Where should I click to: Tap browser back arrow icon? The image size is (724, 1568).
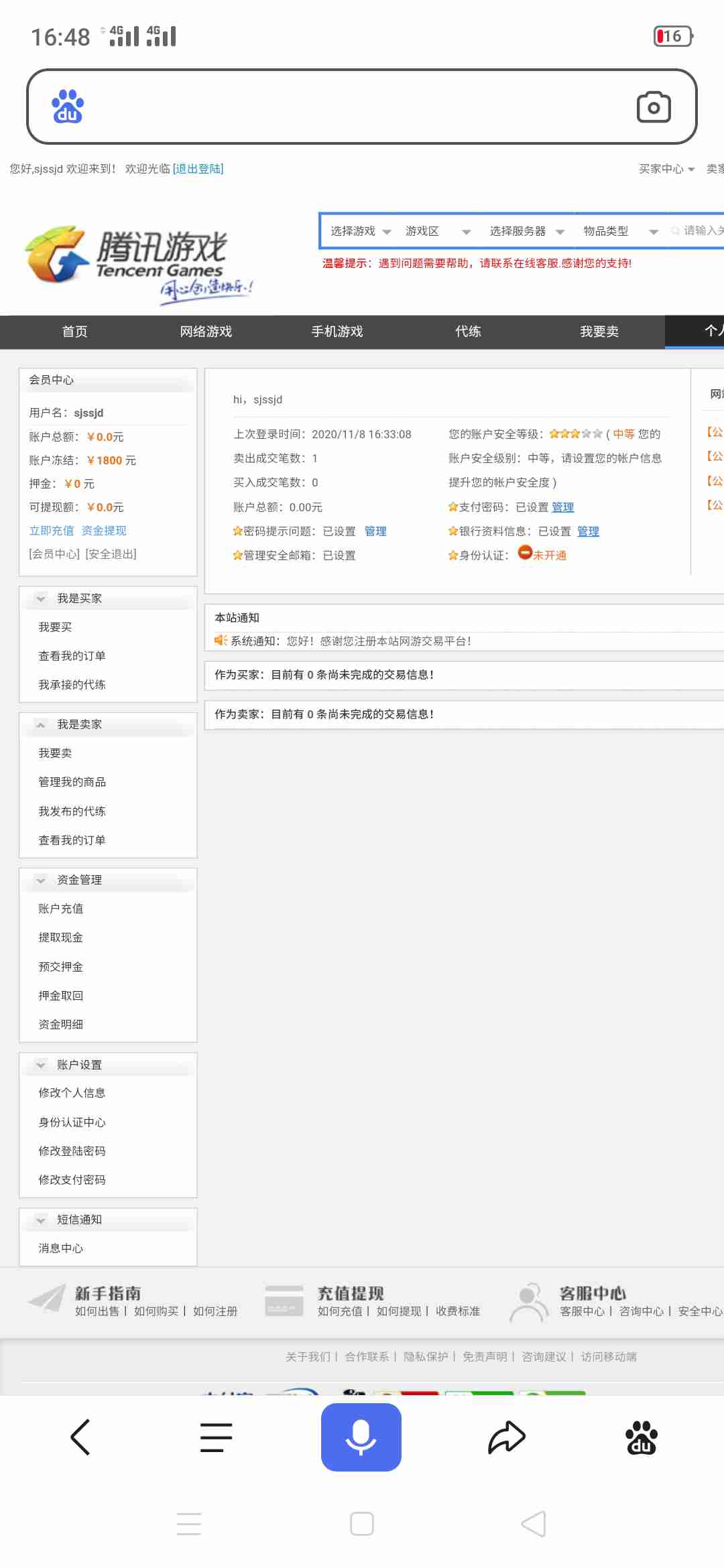80,1437
